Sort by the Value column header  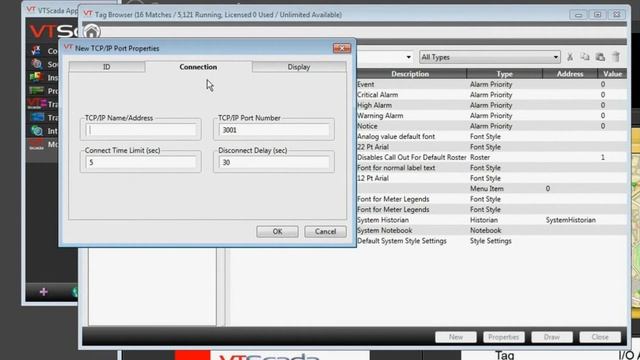coord(612,74)
